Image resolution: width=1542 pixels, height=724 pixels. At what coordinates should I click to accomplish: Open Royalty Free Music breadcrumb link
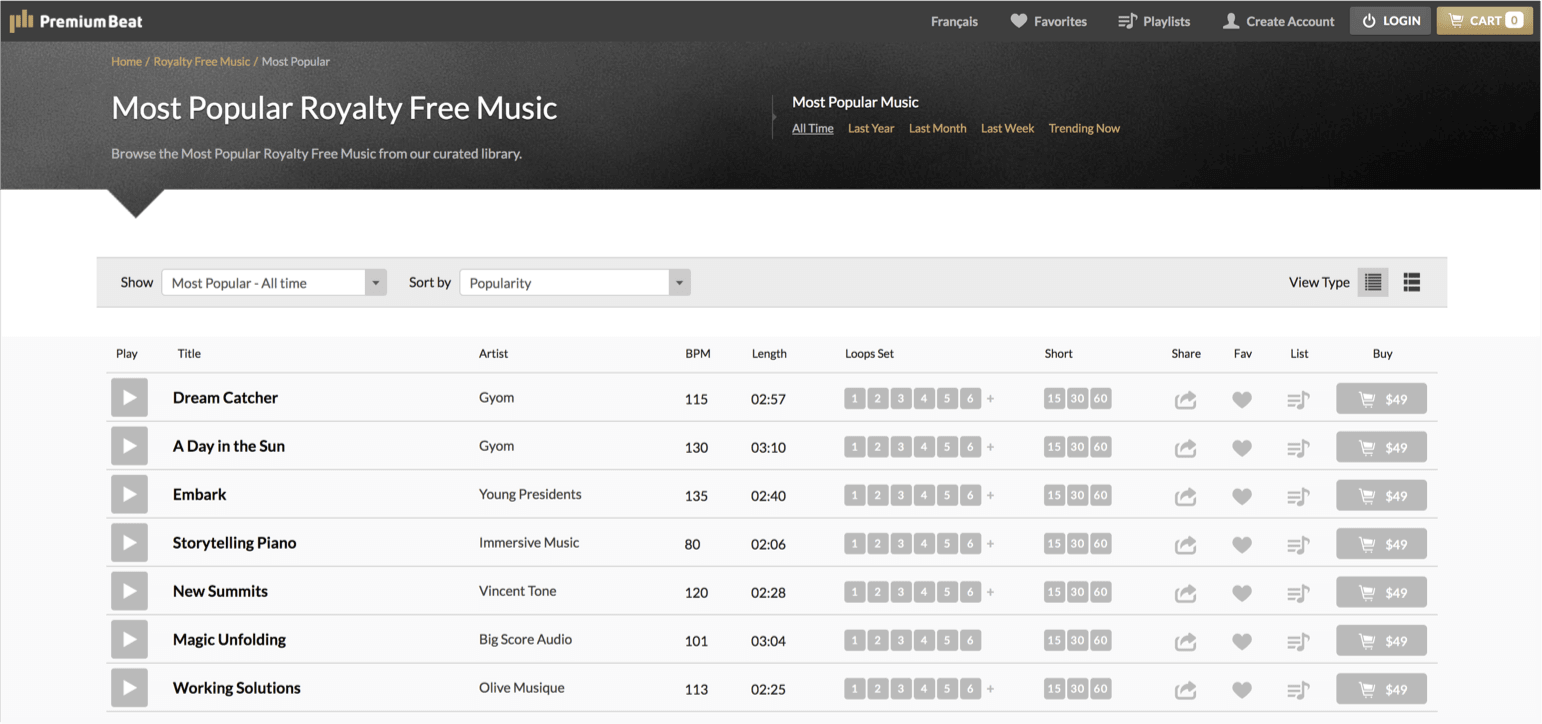(x=202, y=61)
